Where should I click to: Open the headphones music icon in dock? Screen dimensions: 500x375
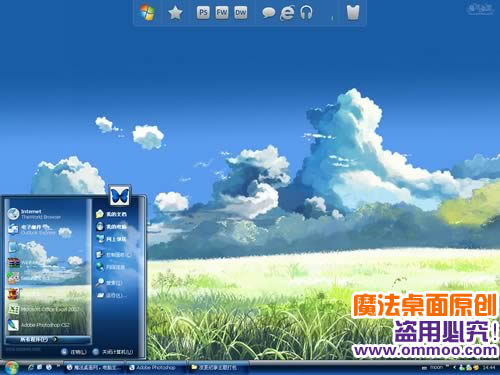click(x=306, y=13)
